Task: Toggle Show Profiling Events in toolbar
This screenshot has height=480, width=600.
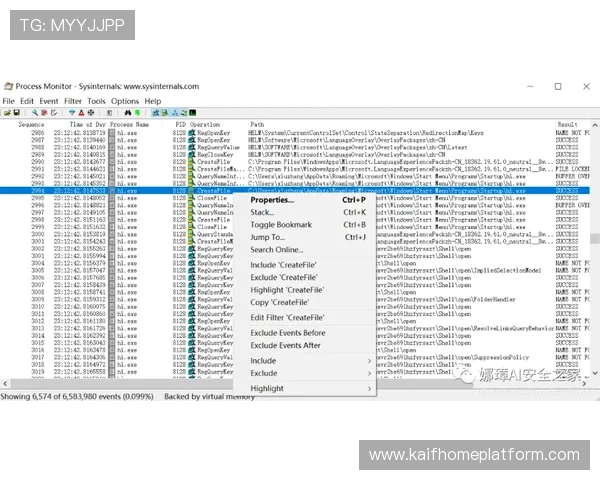Action: 193,113
